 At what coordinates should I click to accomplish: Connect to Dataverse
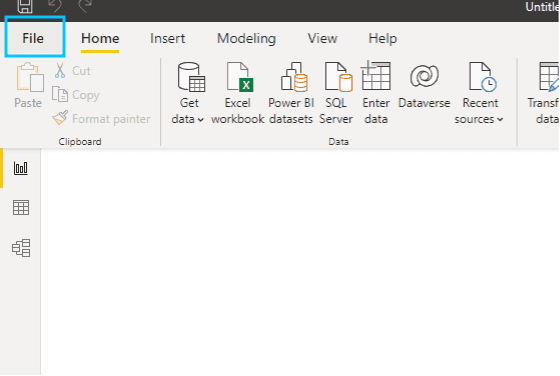tap(424, 86)
